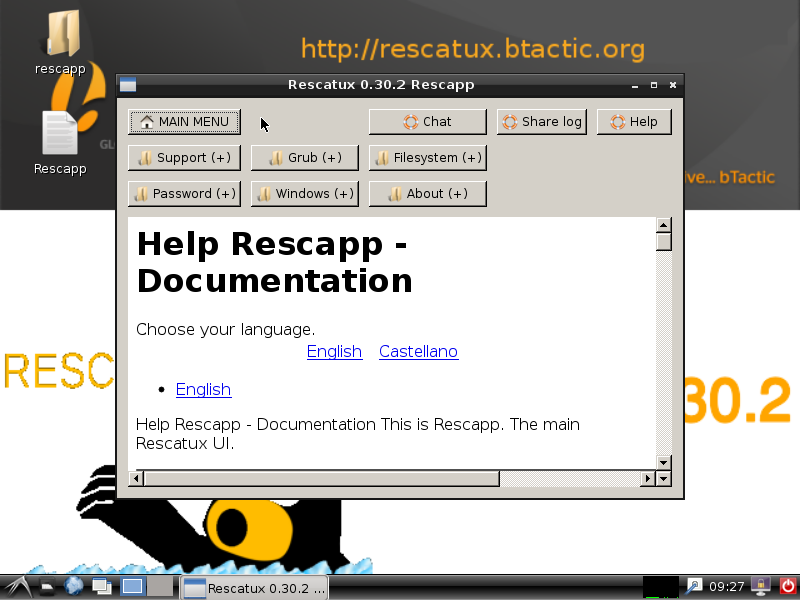Image resolution: width=800 pixels, height=600 pixels.
Task: Open the MAIN MENU button
Action: [184, 122]
